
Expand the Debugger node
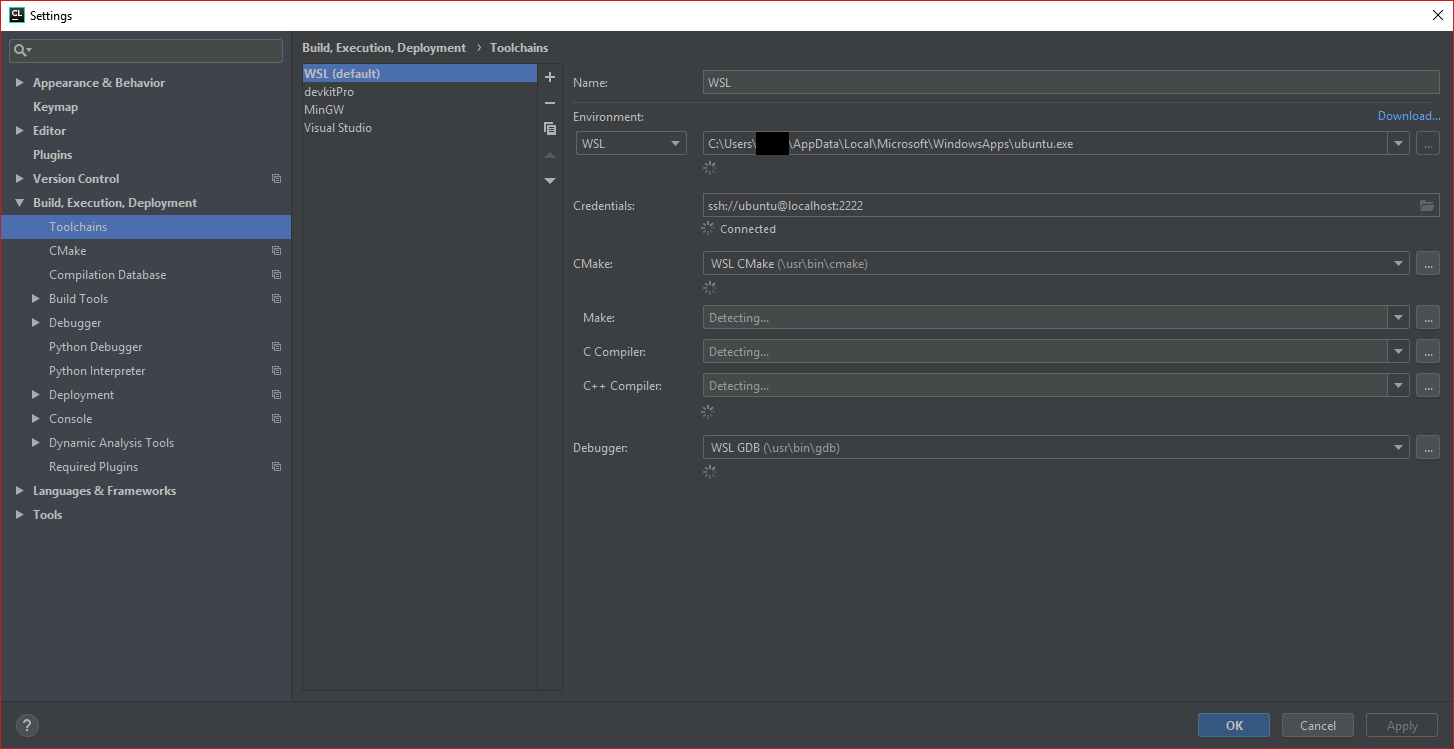click(x=35, y=323)
